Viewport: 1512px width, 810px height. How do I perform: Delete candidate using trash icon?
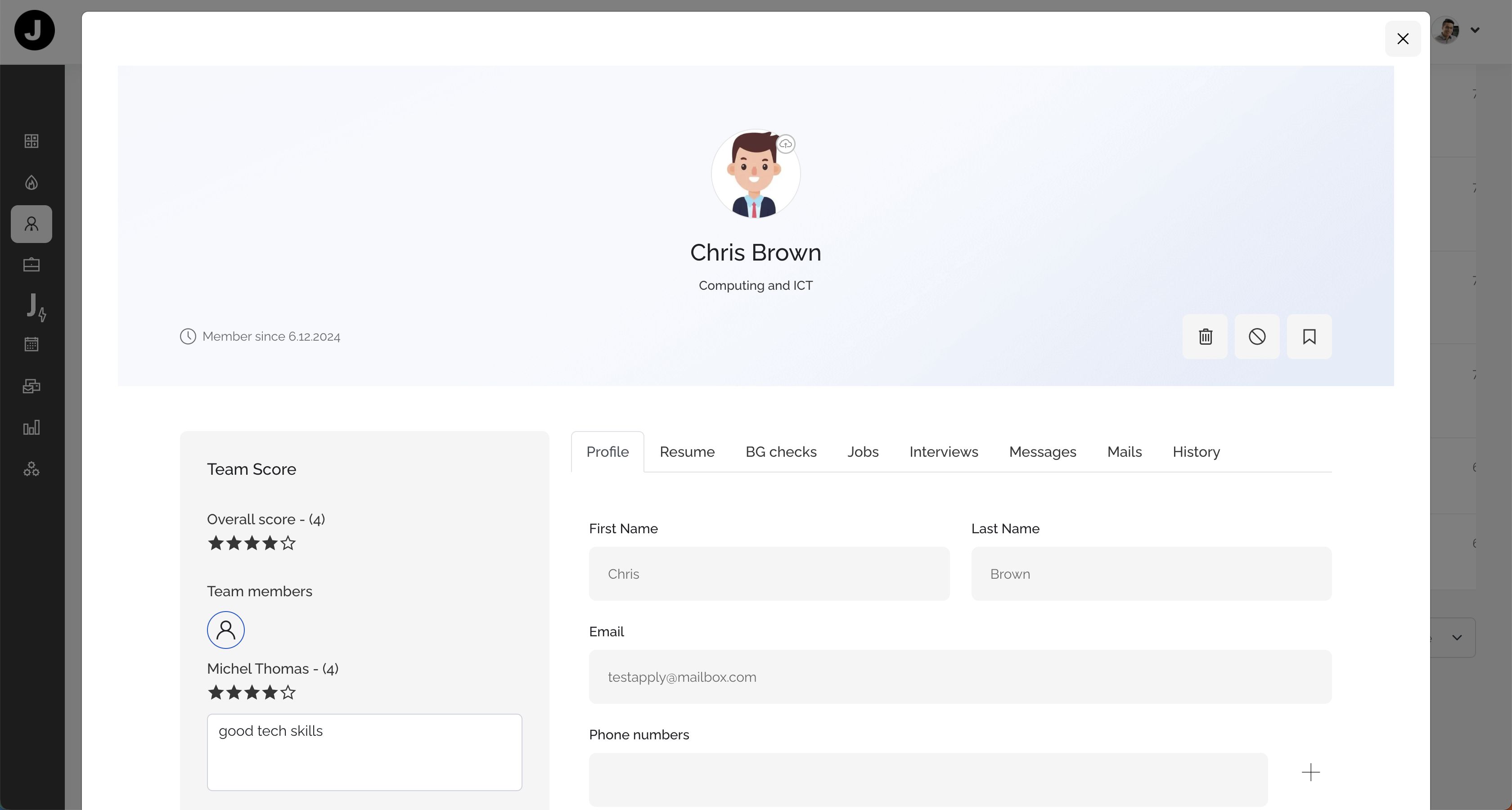click(x=1205, y=336)
